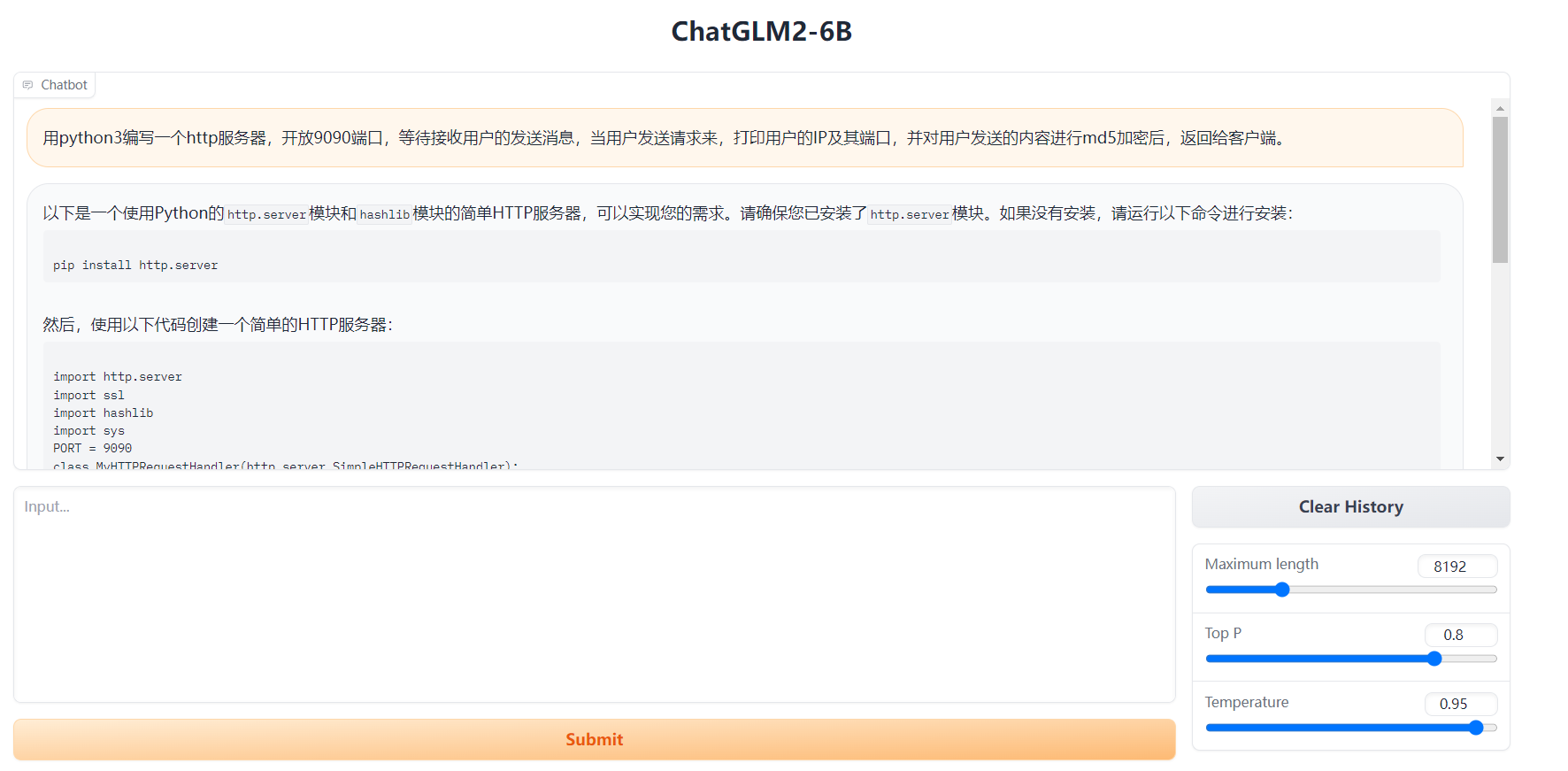
Task: Edit the Temperature value 0.95
Action: [1461, 704]
